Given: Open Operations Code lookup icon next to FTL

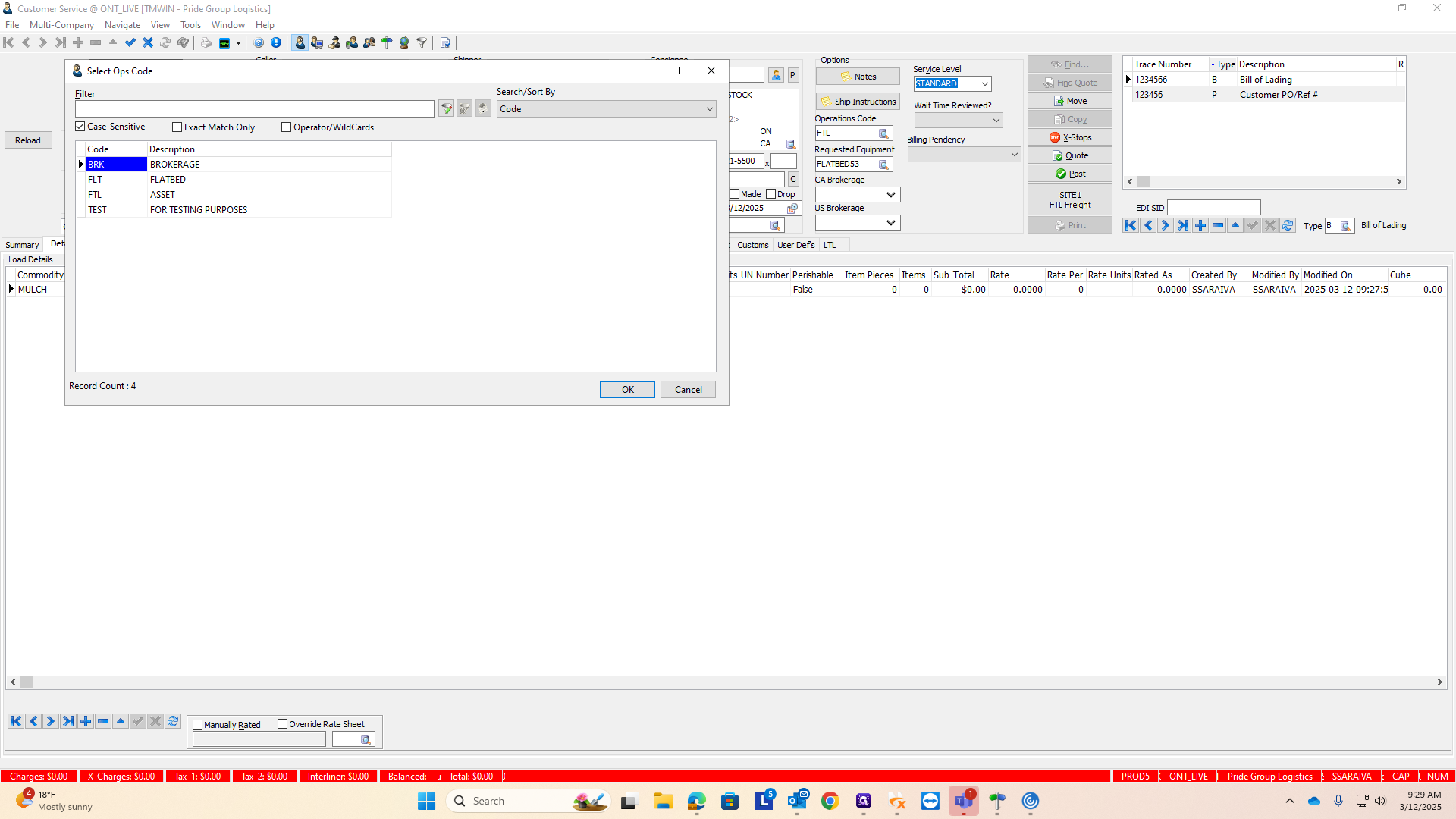Looking at the screenshot, I should click(883, 133).
